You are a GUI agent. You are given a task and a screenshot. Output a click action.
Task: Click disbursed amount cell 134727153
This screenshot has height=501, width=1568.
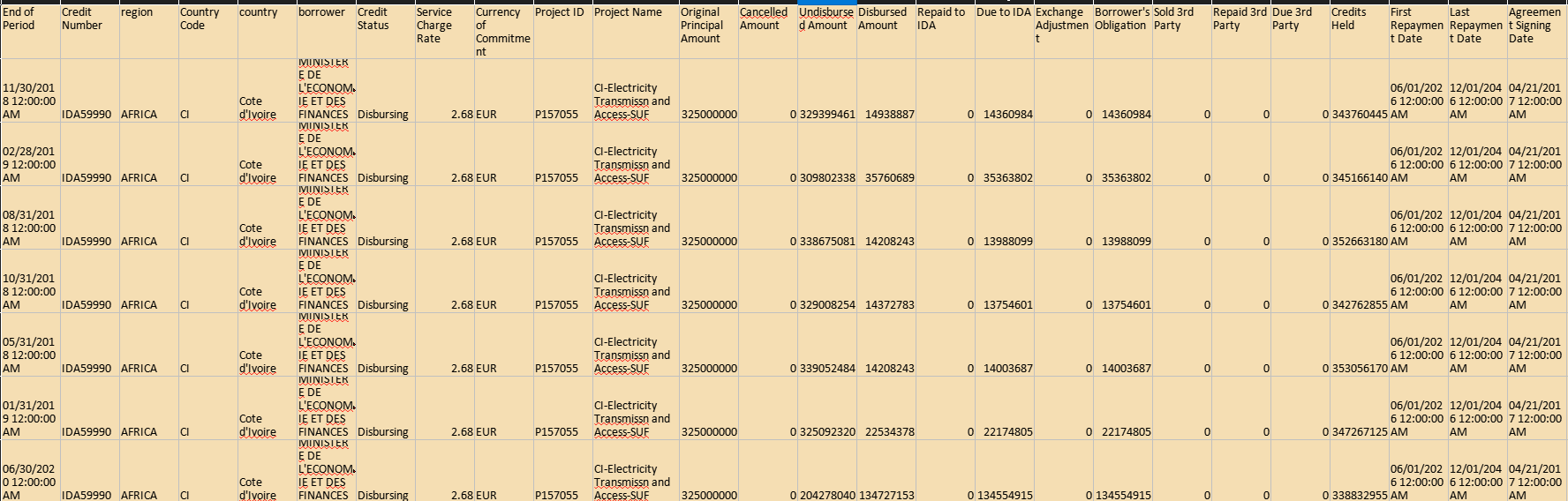pyautogui.click(x=886, y=471)
